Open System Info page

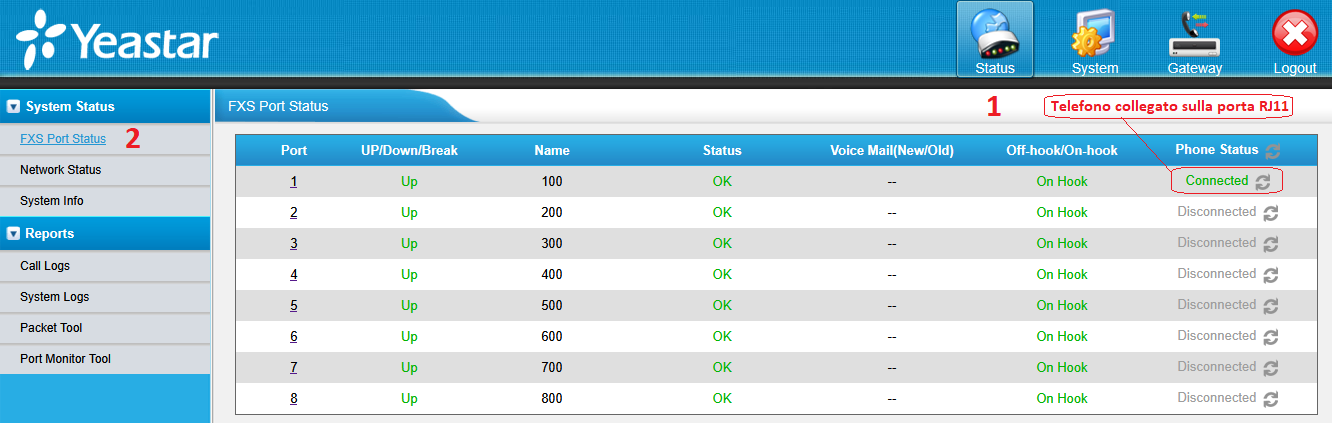click(52, 201)
